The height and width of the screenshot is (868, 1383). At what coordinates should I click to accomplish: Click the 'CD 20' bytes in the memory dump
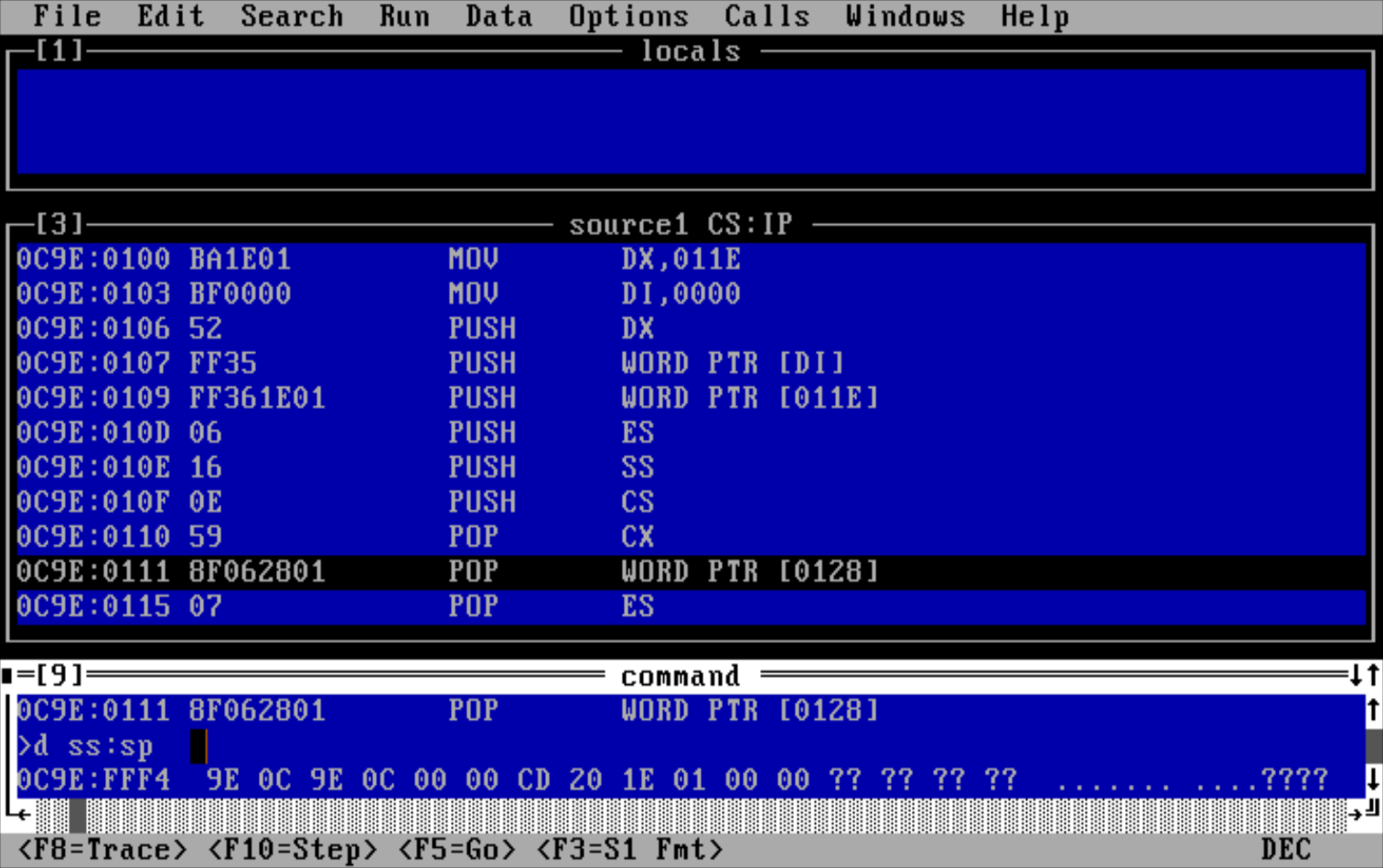[560, 780]
